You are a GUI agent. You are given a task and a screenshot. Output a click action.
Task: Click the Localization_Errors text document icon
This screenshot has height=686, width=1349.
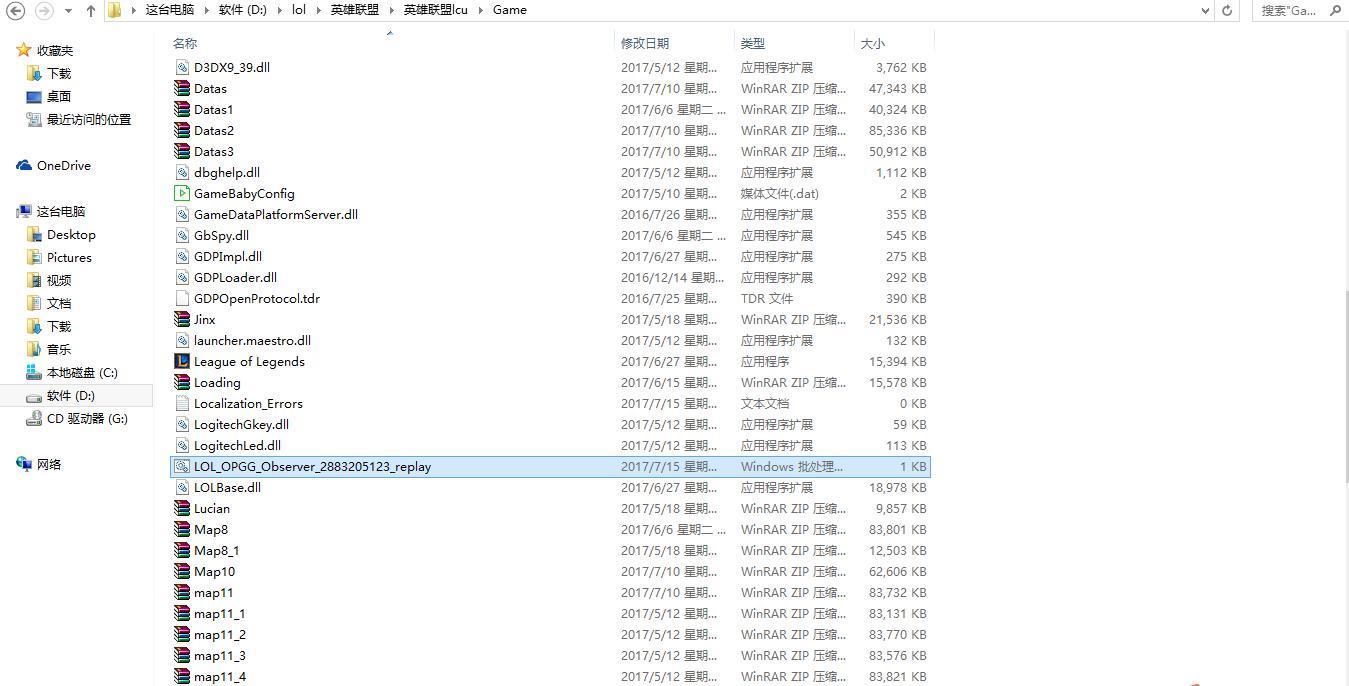182,404
